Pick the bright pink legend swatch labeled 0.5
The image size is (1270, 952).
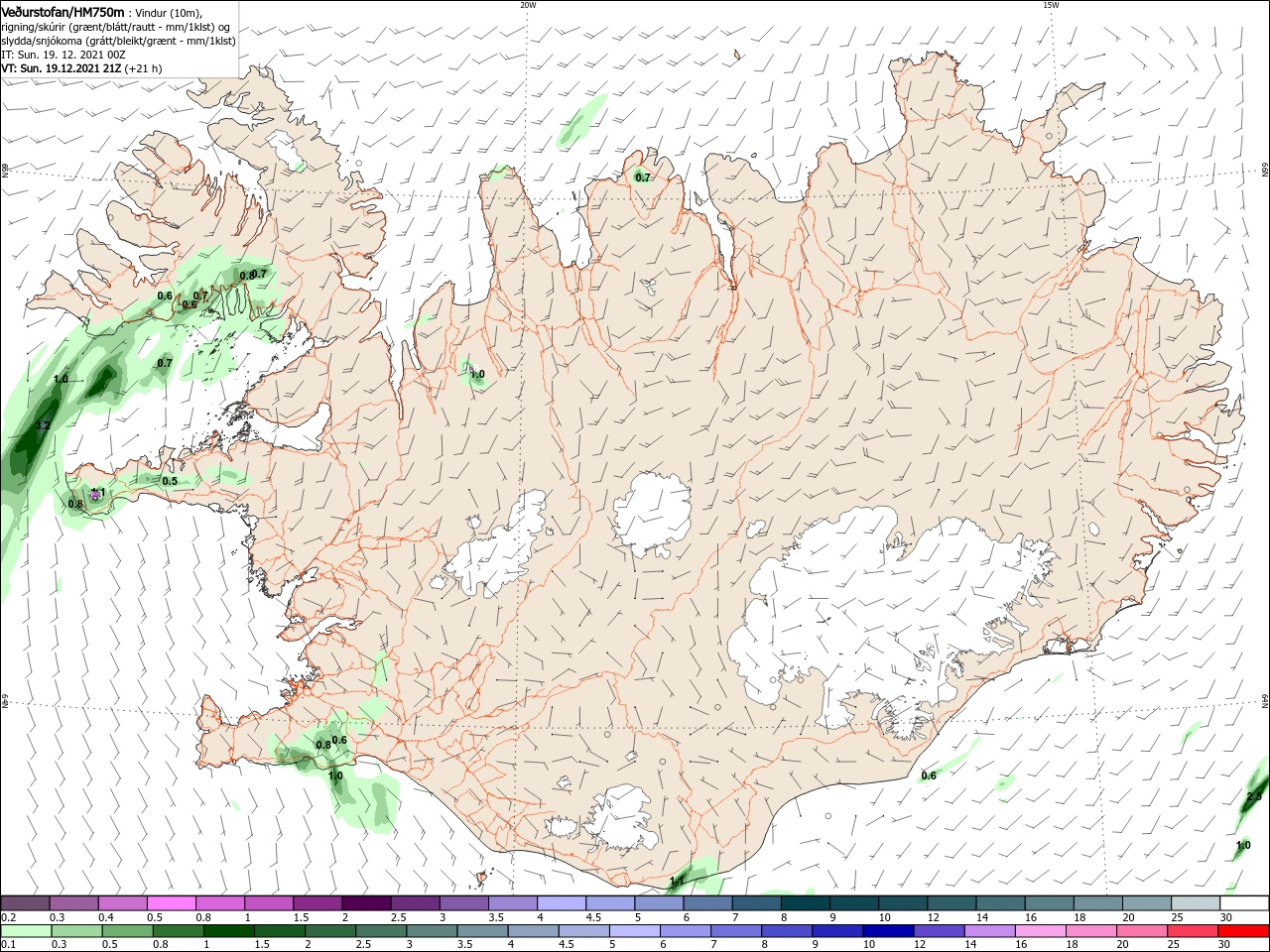point(172,902)
